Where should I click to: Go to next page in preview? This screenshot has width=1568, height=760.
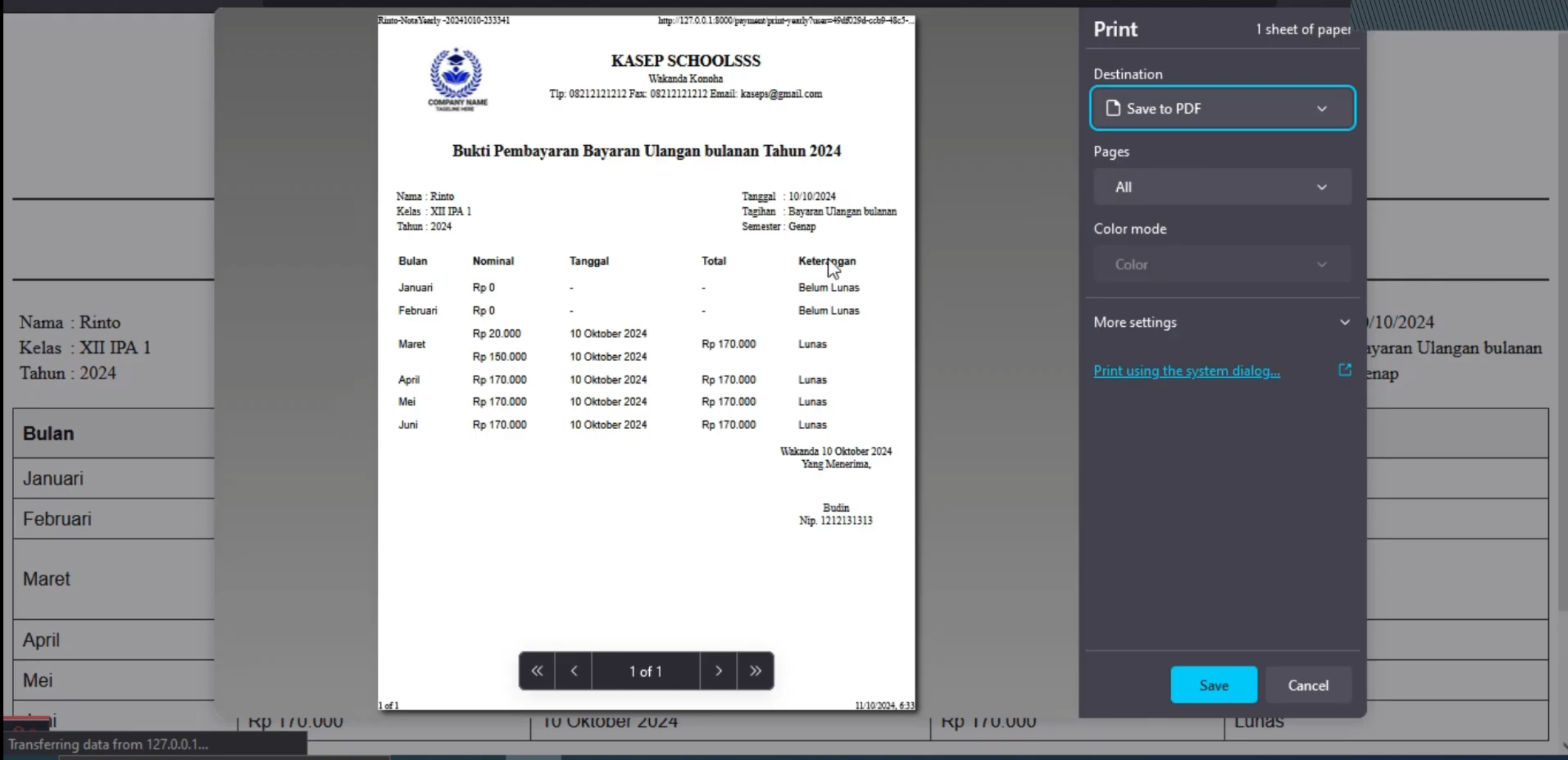click(x=718, y=671)
